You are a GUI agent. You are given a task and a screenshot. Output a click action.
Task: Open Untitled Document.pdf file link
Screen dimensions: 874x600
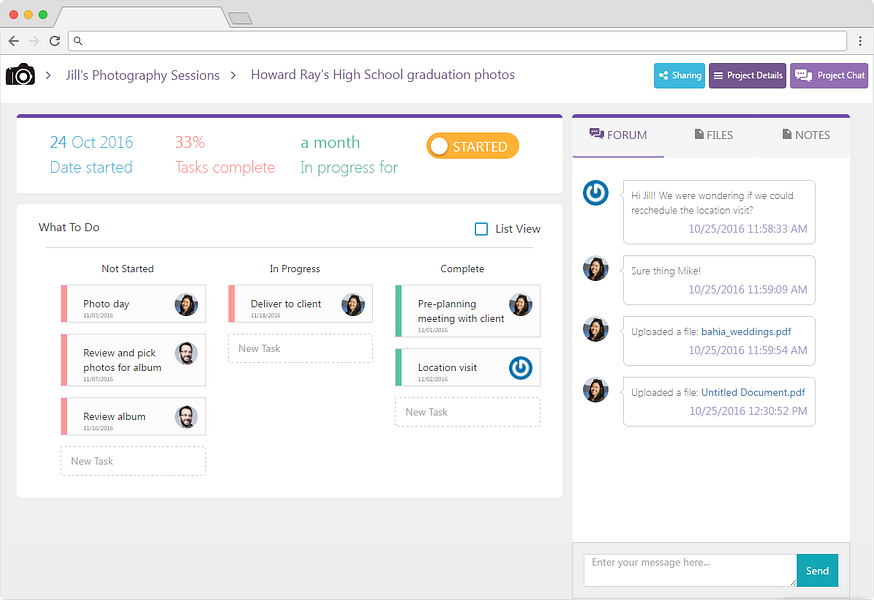tap(753, 393)
